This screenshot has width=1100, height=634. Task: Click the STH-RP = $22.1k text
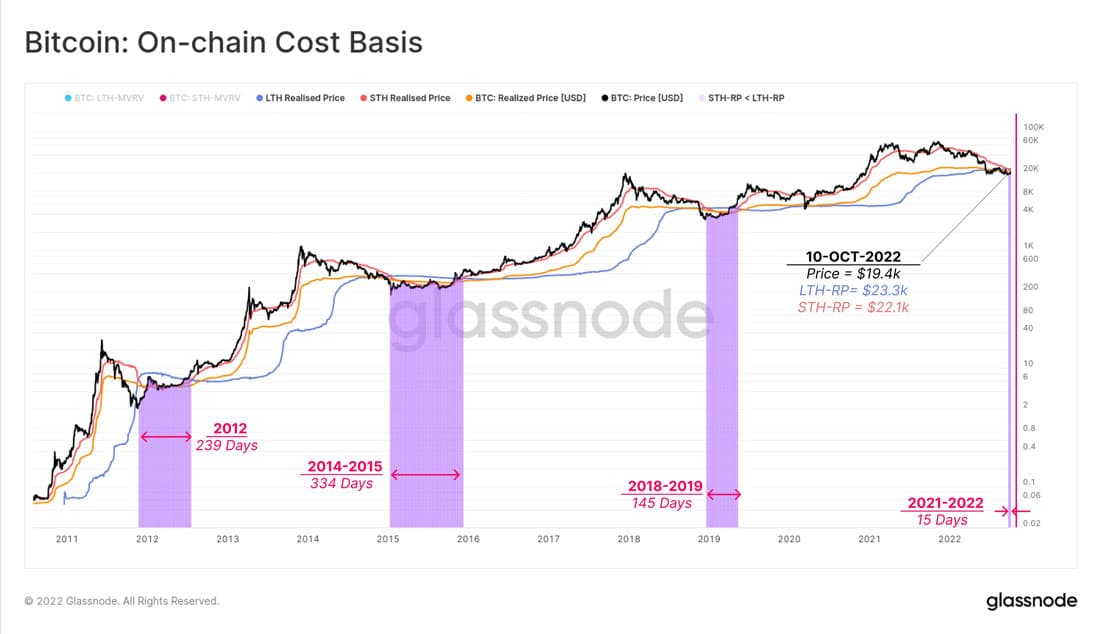pyautogui.click(x=853, y=307)
